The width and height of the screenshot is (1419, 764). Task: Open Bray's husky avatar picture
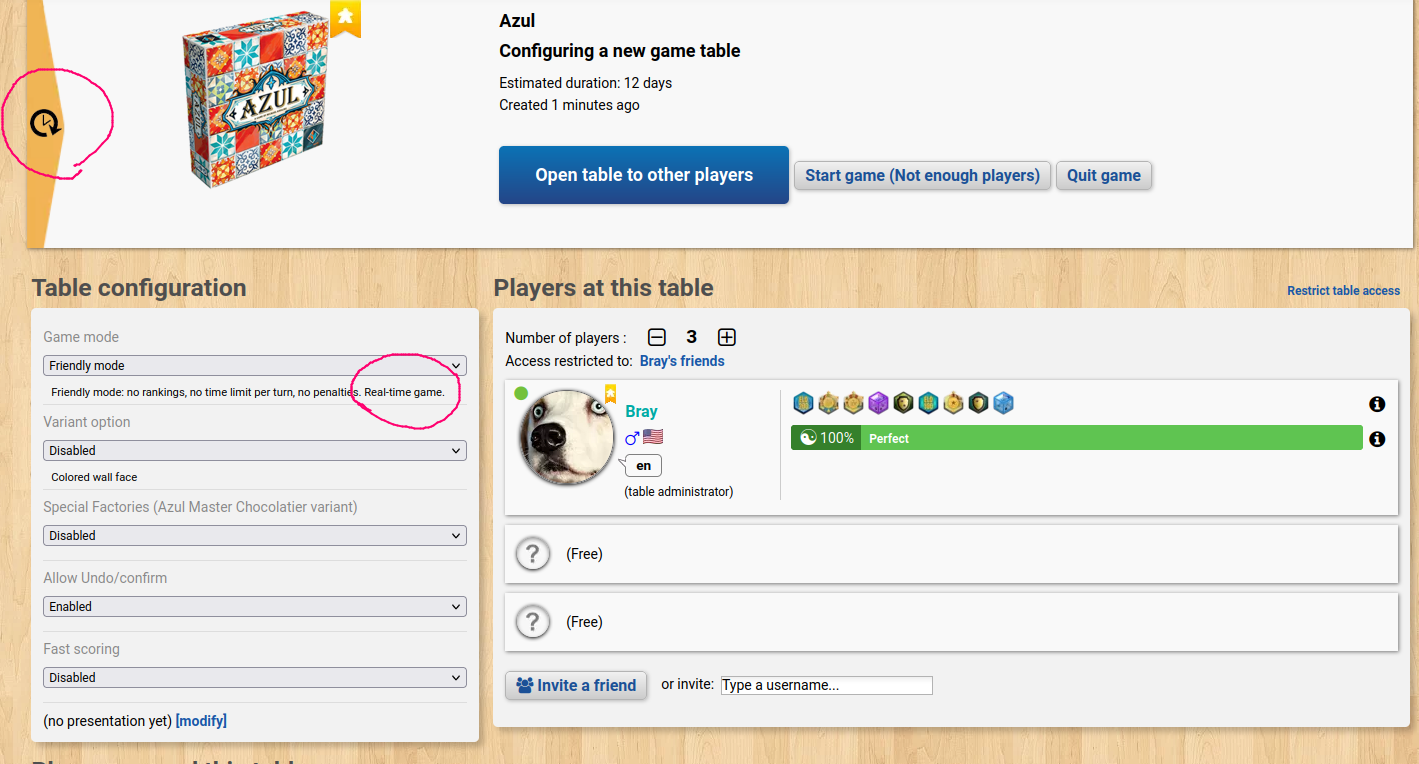[x=567, y=437]
